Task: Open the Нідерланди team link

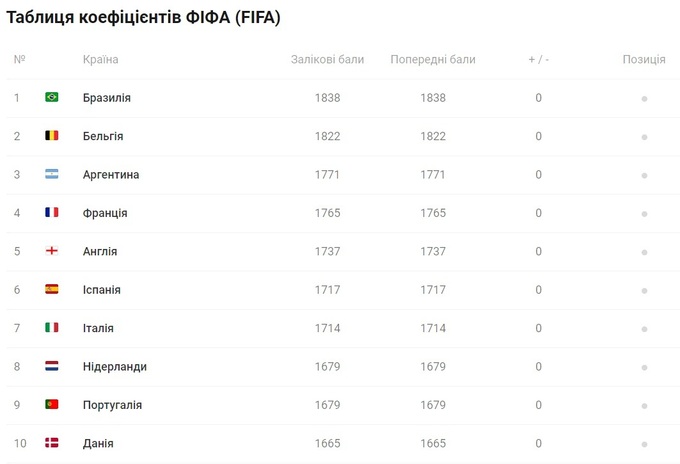Action: pos(115,367)
